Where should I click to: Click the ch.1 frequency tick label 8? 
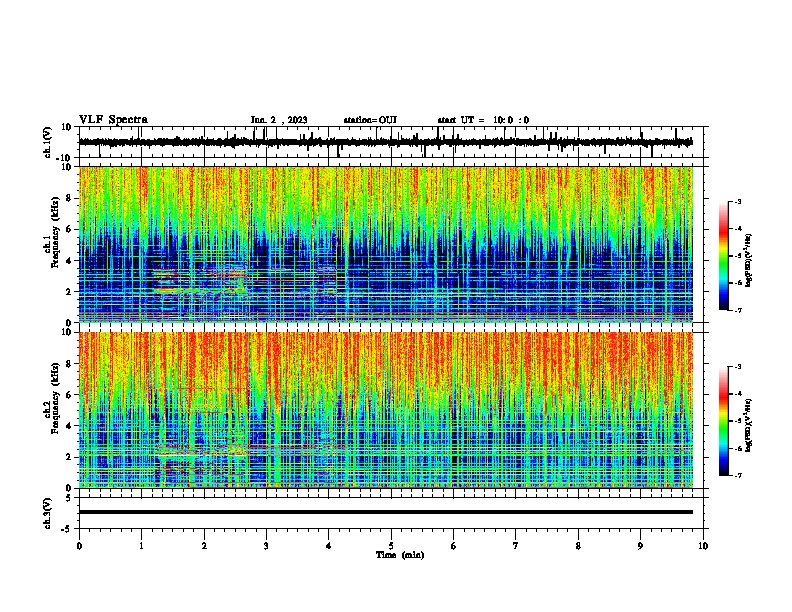point(69,198)
